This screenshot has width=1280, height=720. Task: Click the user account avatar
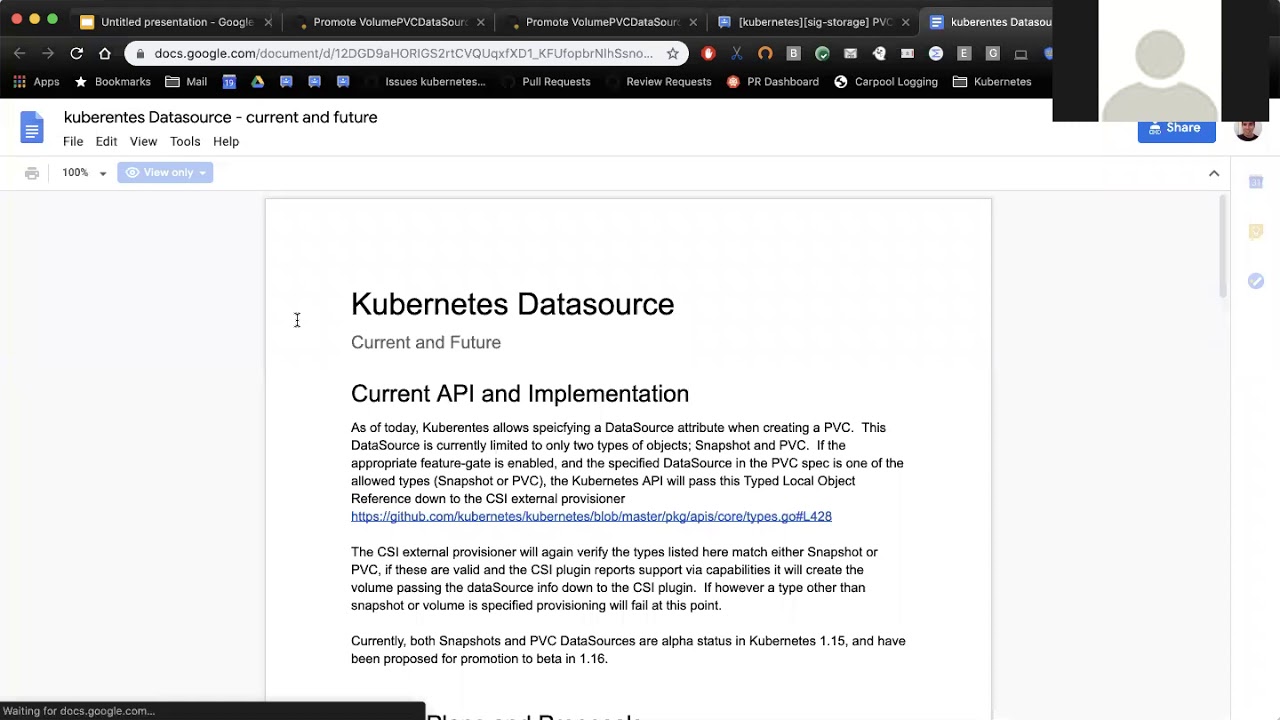click(1247, 130)
